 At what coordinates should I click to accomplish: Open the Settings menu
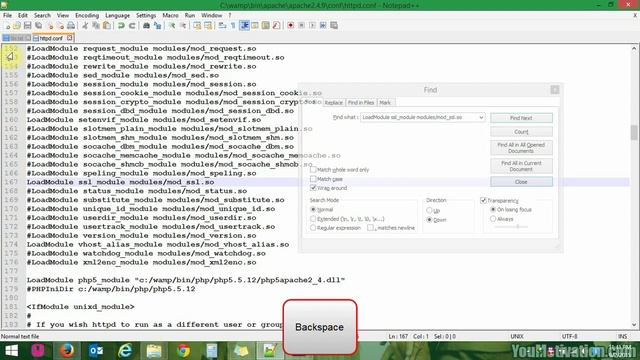click(146, 15)
